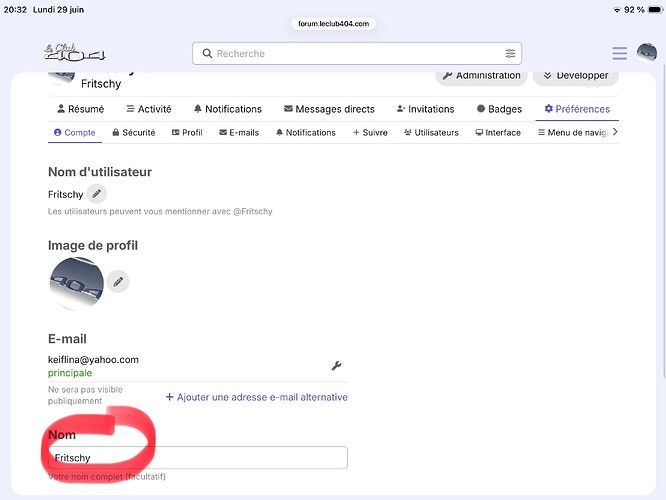Click the wrench icon beside the email address

(x=336, y=366)
